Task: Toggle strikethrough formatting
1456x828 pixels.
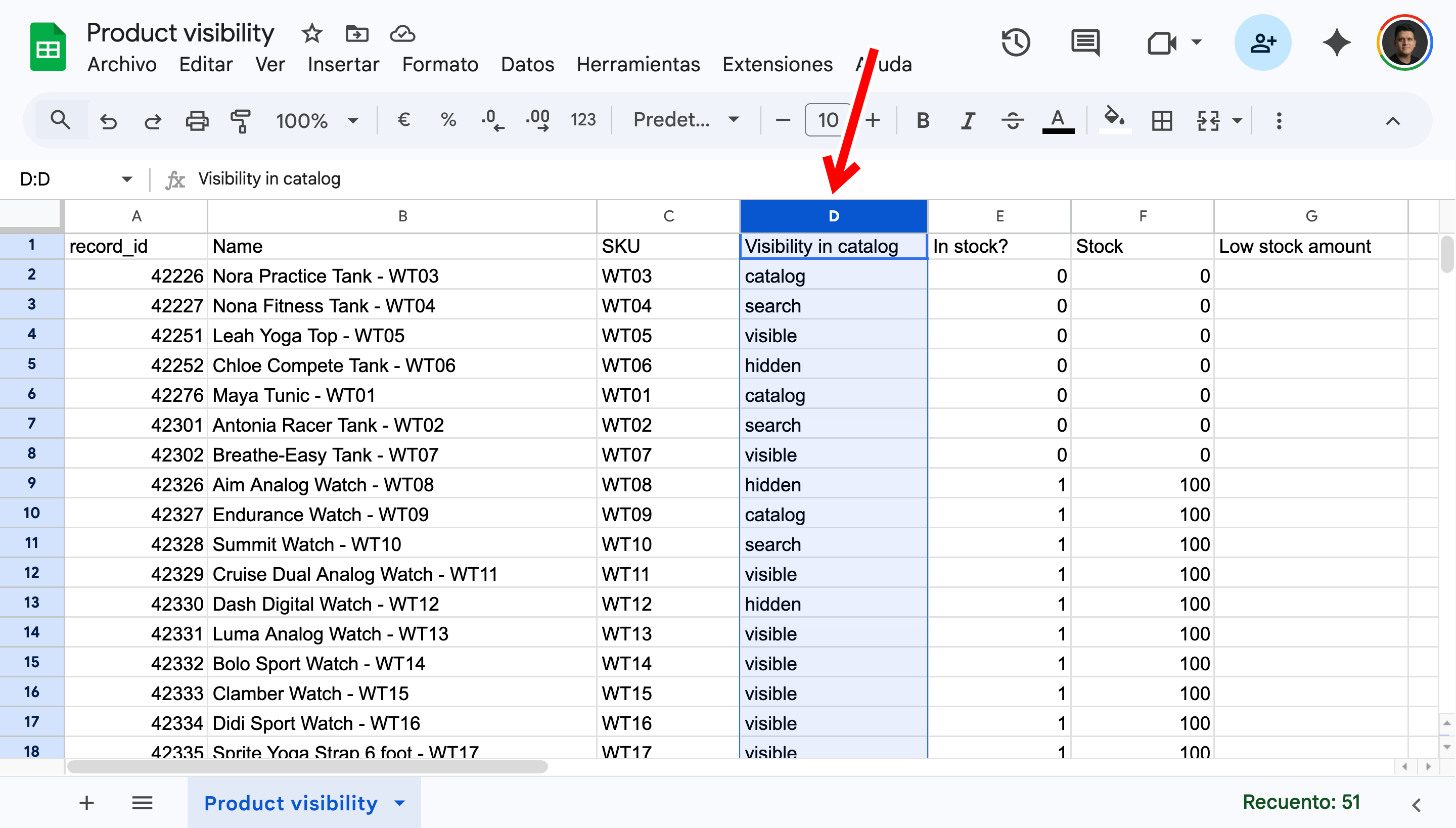Action: tap(1012, 120)
